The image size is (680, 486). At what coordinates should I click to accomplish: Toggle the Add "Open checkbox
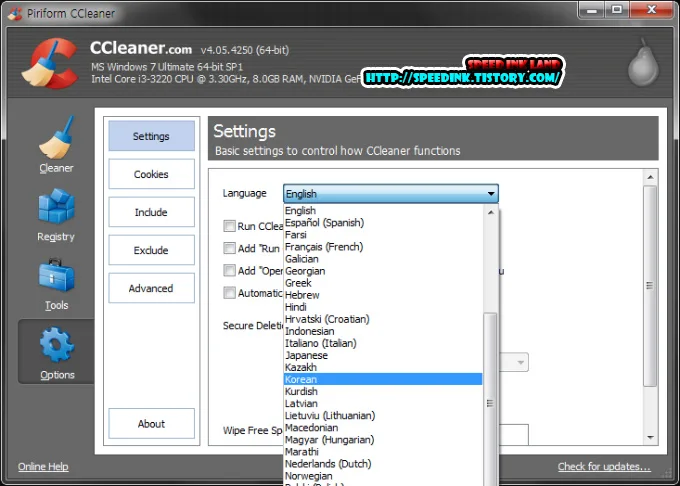[x=229, y=271]
